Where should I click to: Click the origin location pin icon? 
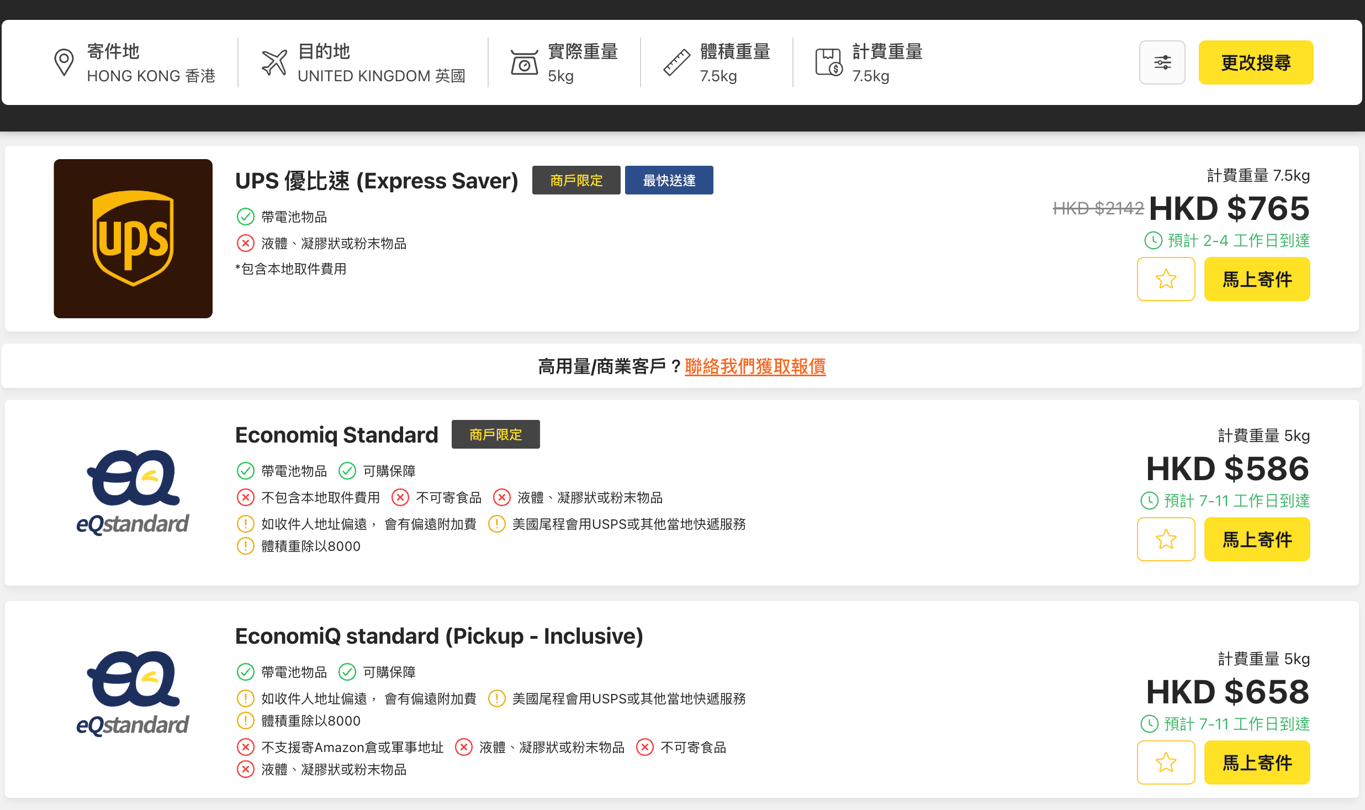64,62
